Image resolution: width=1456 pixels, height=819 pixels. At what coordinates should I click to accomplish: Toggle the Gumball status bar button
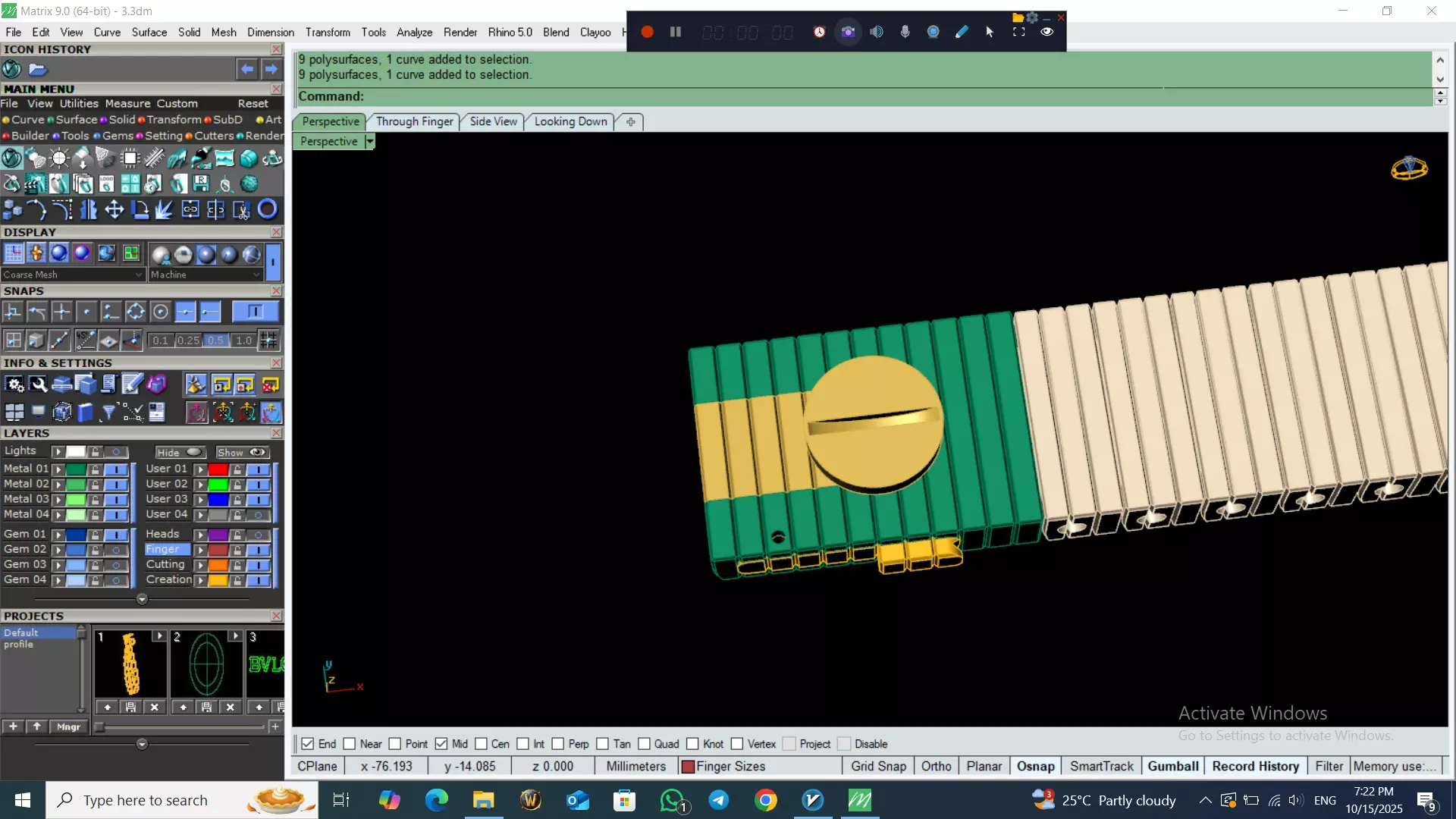[x=1172, y=766]
